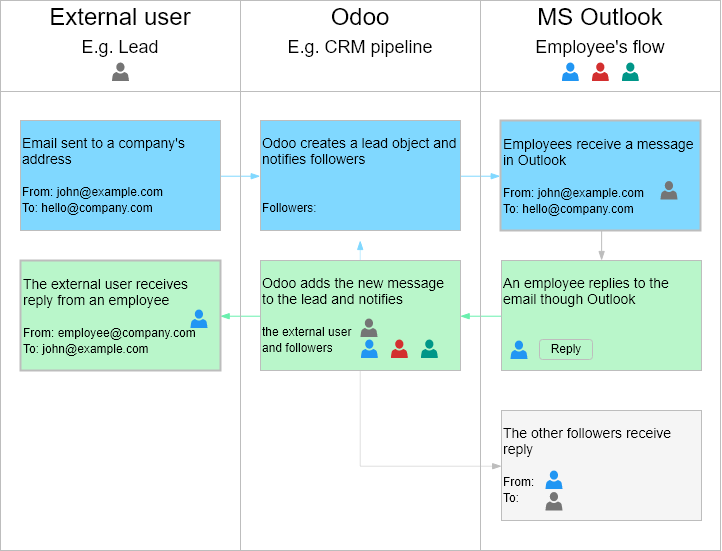Select the green employee icon under MS Outlook

point(630,72)
